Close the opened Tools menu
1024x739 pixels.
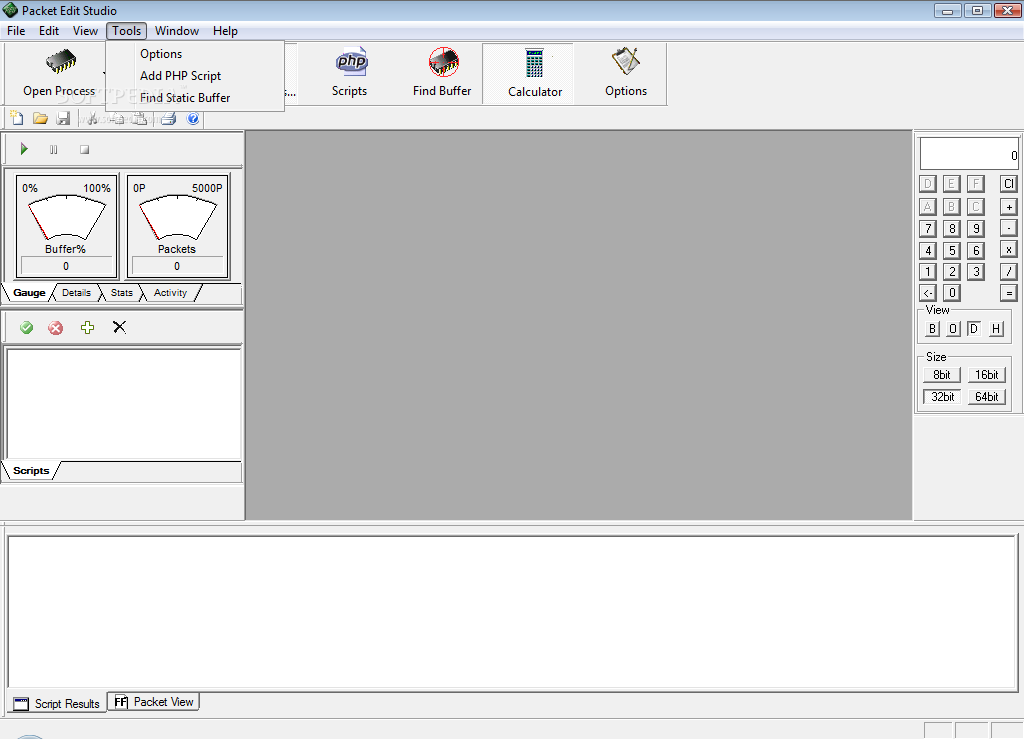(126, 31)
